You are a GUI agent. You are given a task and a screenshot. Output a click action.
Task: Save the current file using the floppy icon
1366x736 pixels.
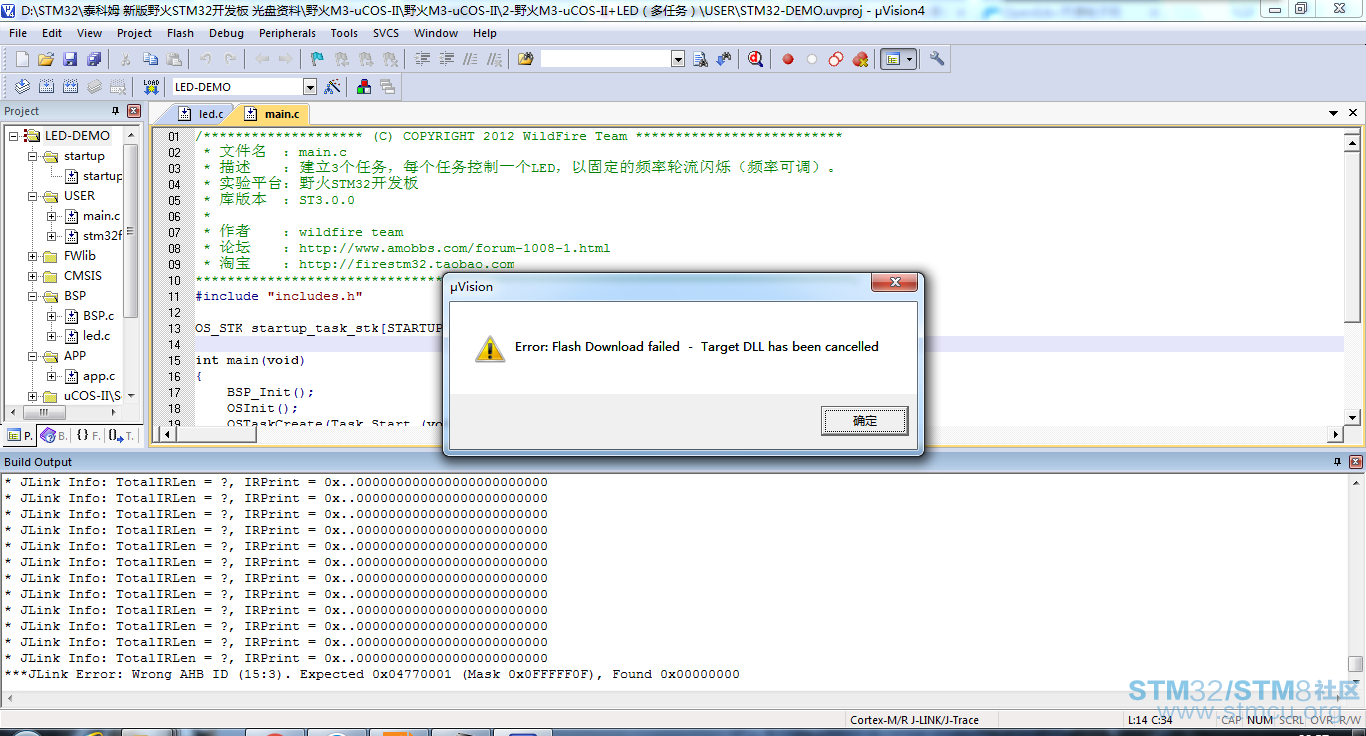(70, 60)
